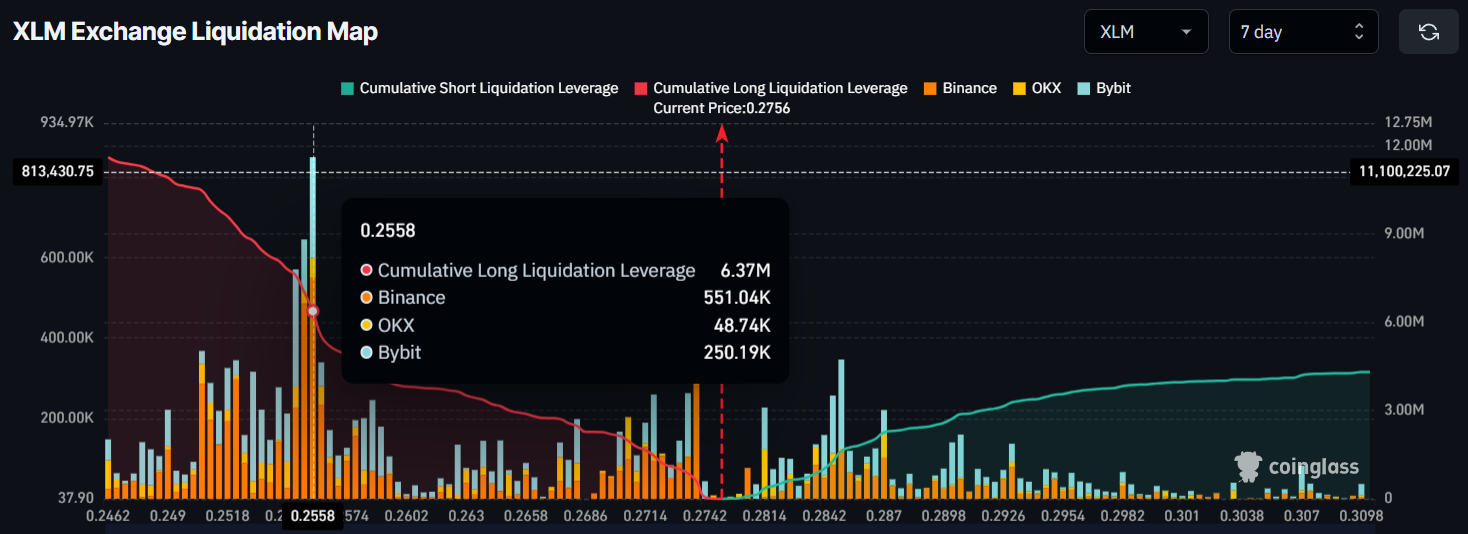Click the yellow OKX legend swatch
This screenshot has width=1468, height=534.
(x=1020, y=88)
